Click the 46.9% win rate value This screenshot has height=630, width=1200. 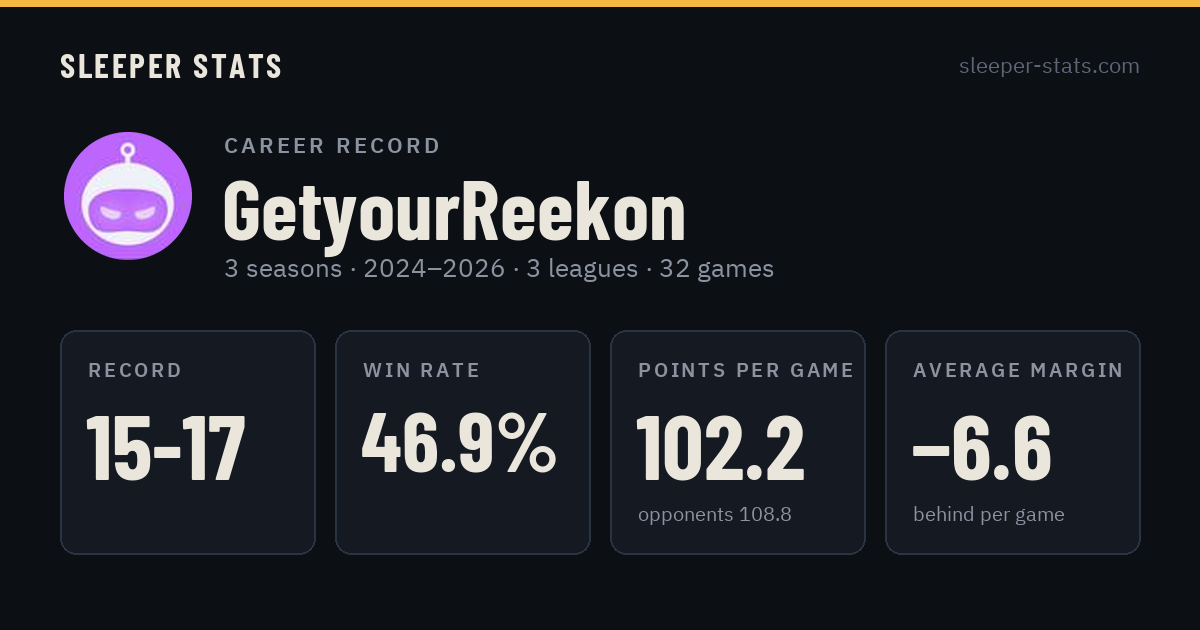point(460,444)
